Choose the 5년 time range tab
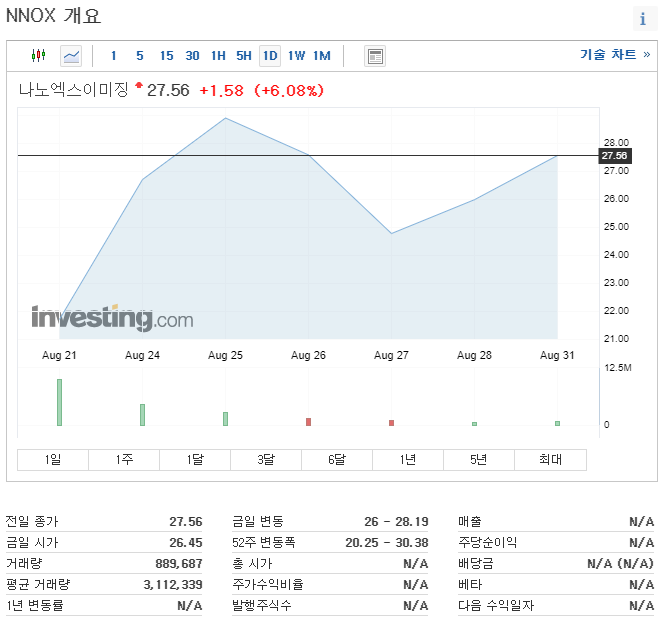The width and height of the screenshot is (669, 625). [x=479, y=460]
